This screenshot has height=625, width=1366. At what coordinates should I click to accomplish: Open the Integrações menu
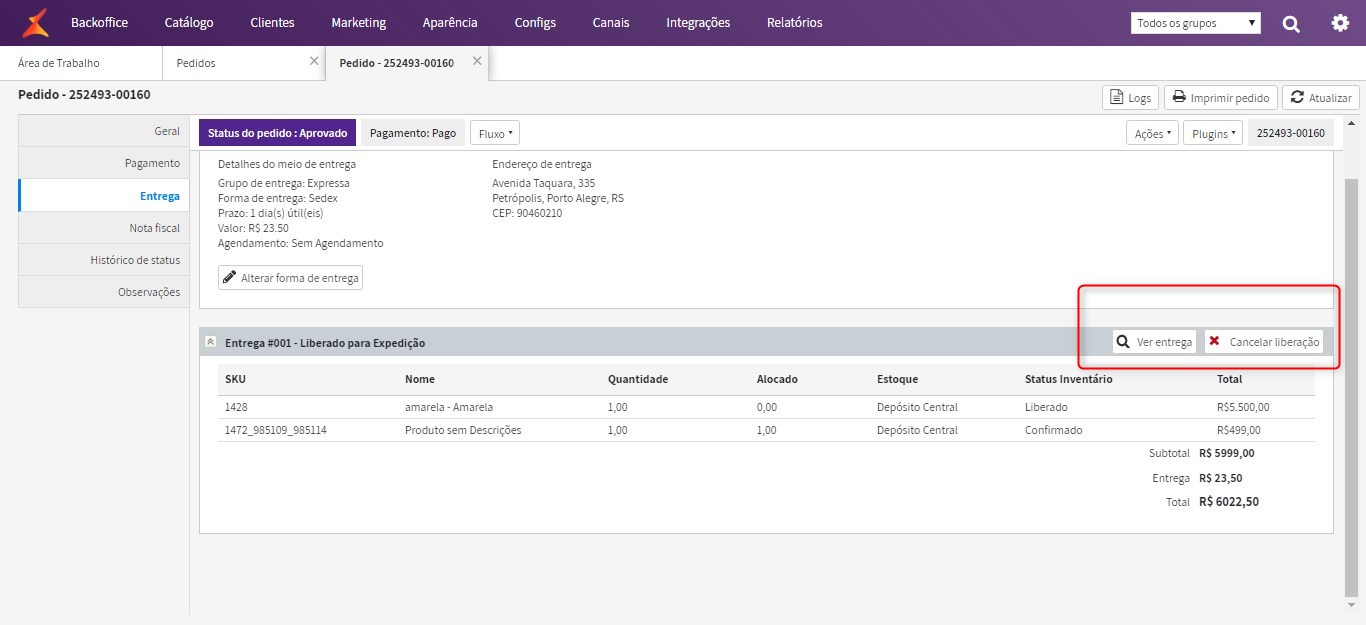pyautogui.click(x=698, y=22)
